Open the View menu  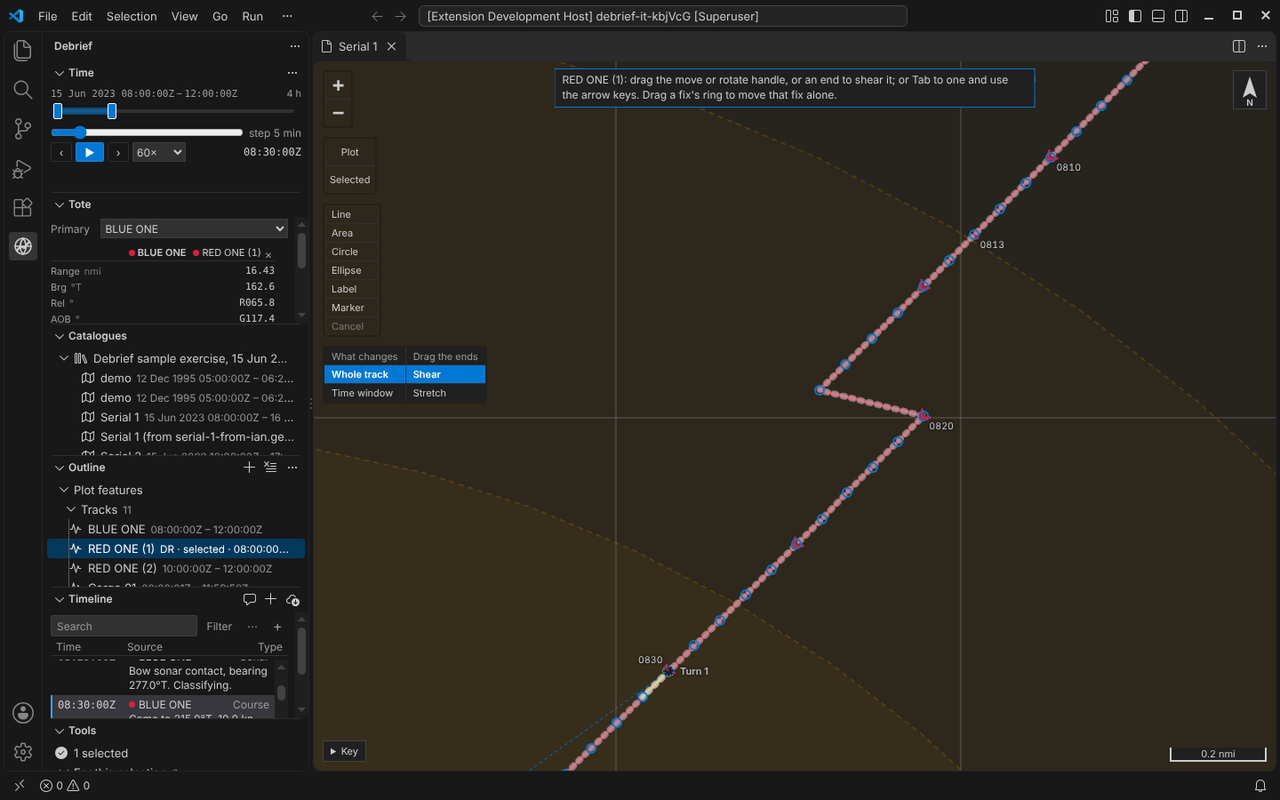[184, 16]
